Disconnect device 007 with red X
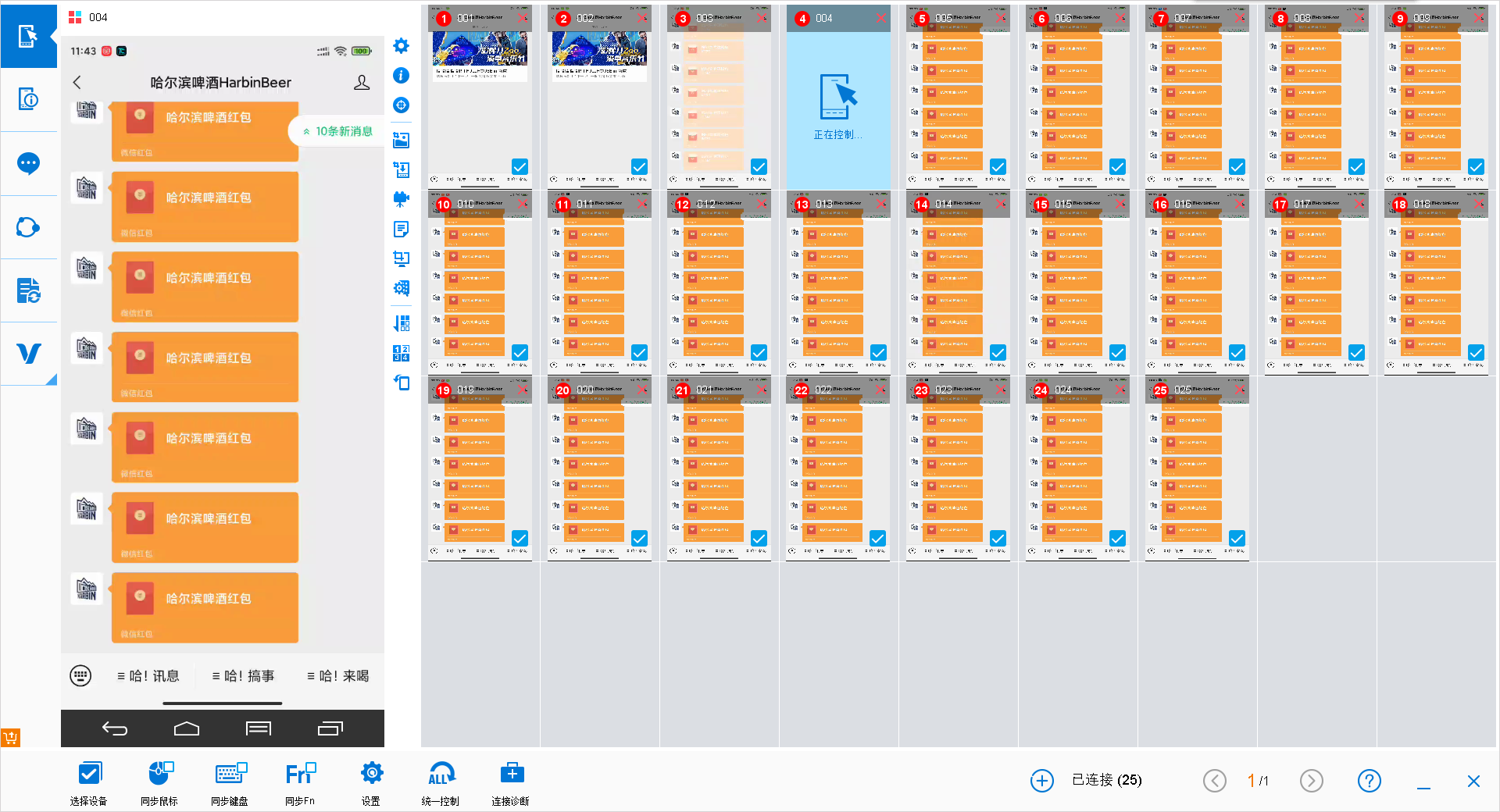1500x812 pixels. coord(1240,18)
